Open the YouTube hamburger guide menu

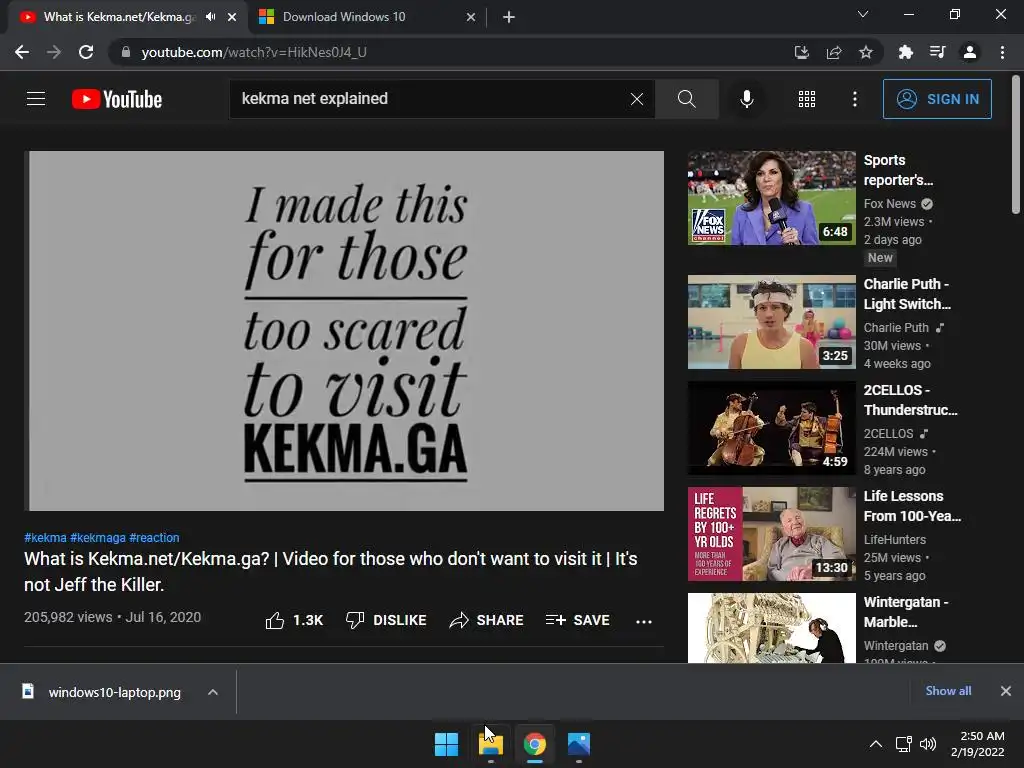coord(36,99)
